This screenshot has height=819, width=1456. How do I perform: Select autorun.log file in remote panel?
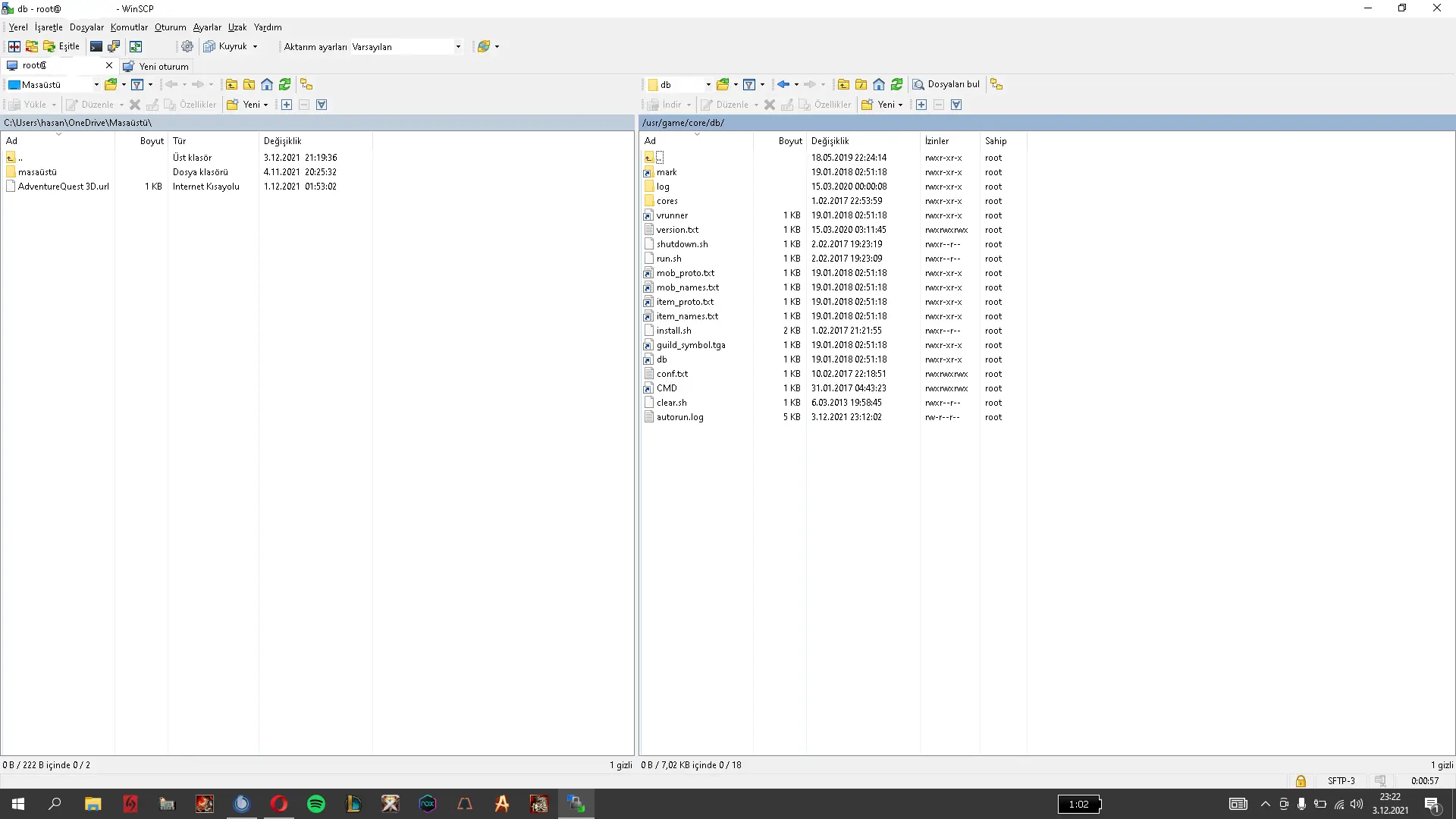click(x=679, y=417)
